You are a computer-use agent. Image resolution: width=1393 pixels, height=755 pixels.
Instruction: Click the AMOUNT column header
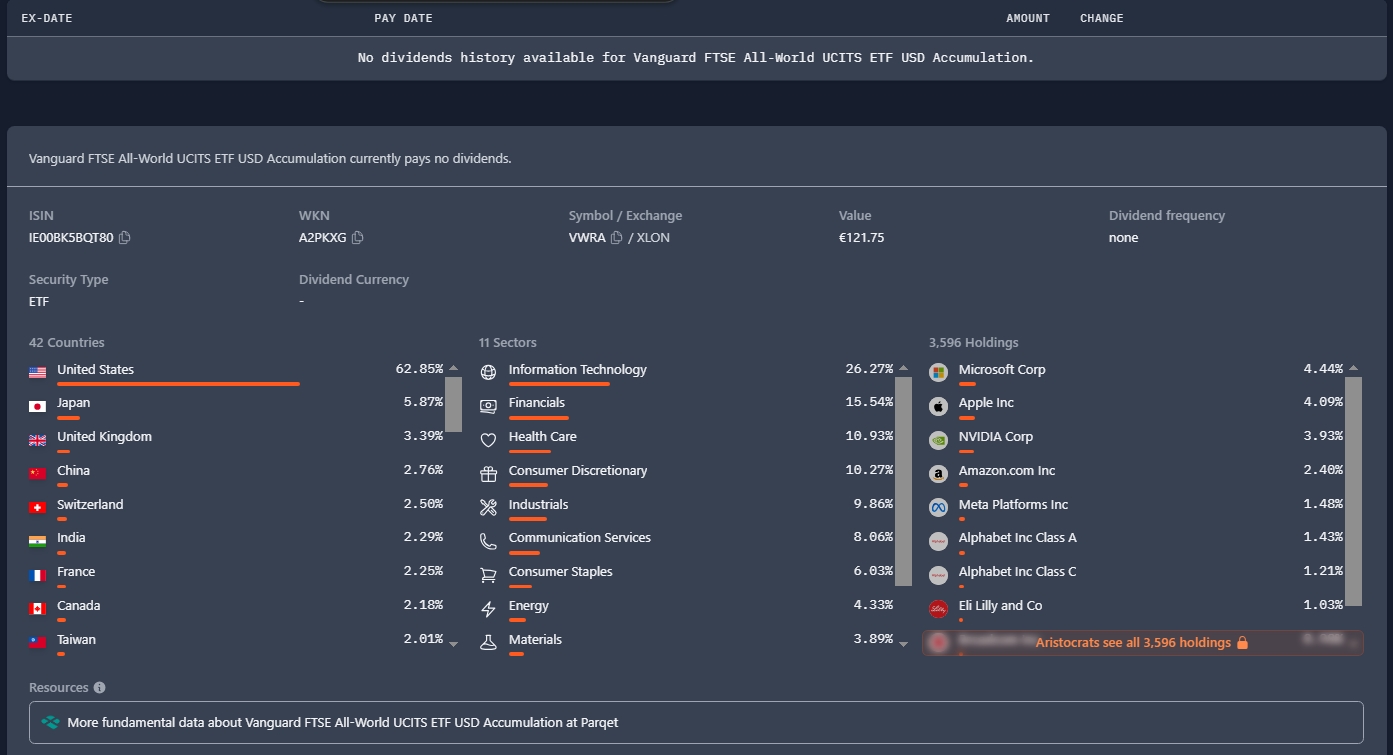click(x=1028, y=18)
